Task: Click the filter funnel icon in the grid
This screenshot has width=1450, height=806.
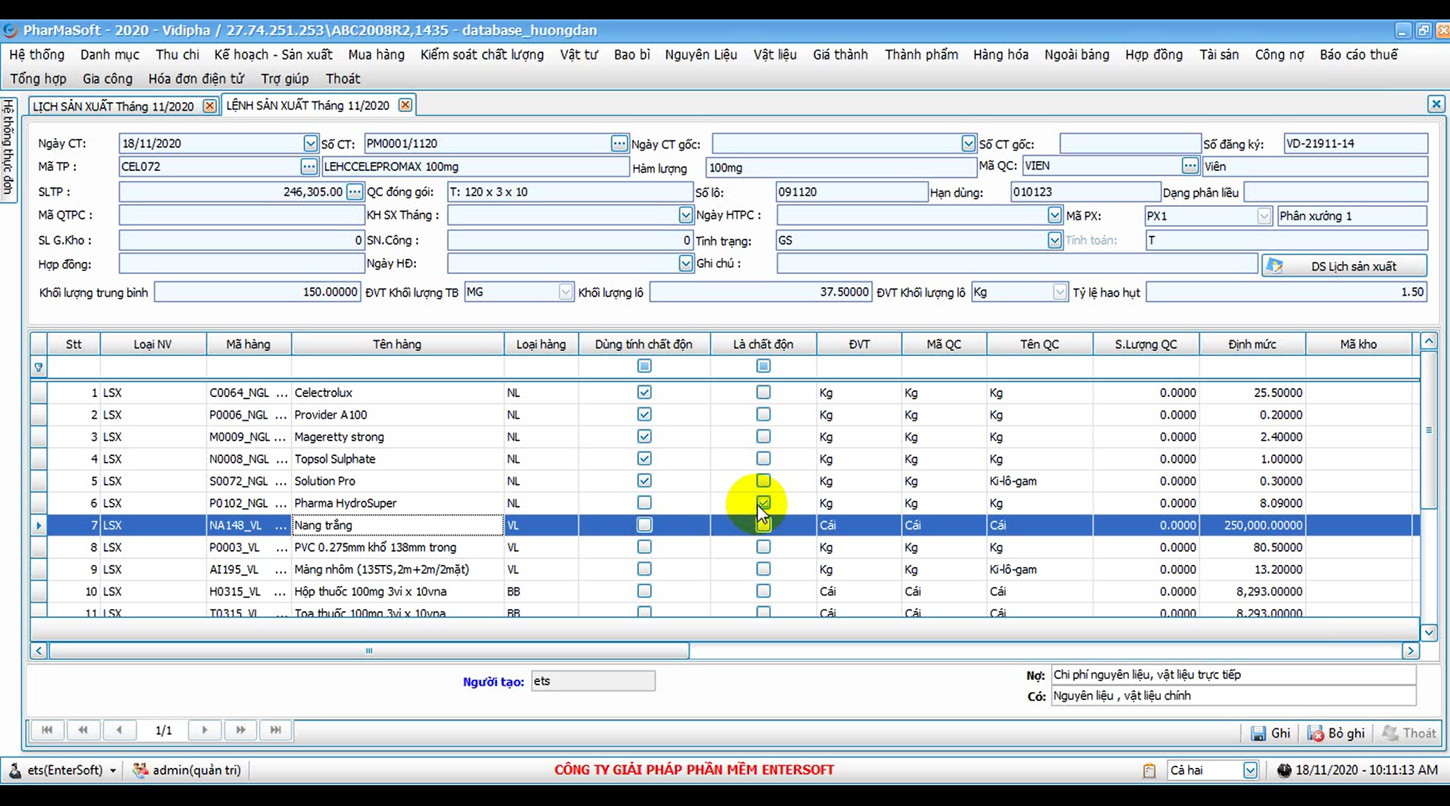Action: 38,366
